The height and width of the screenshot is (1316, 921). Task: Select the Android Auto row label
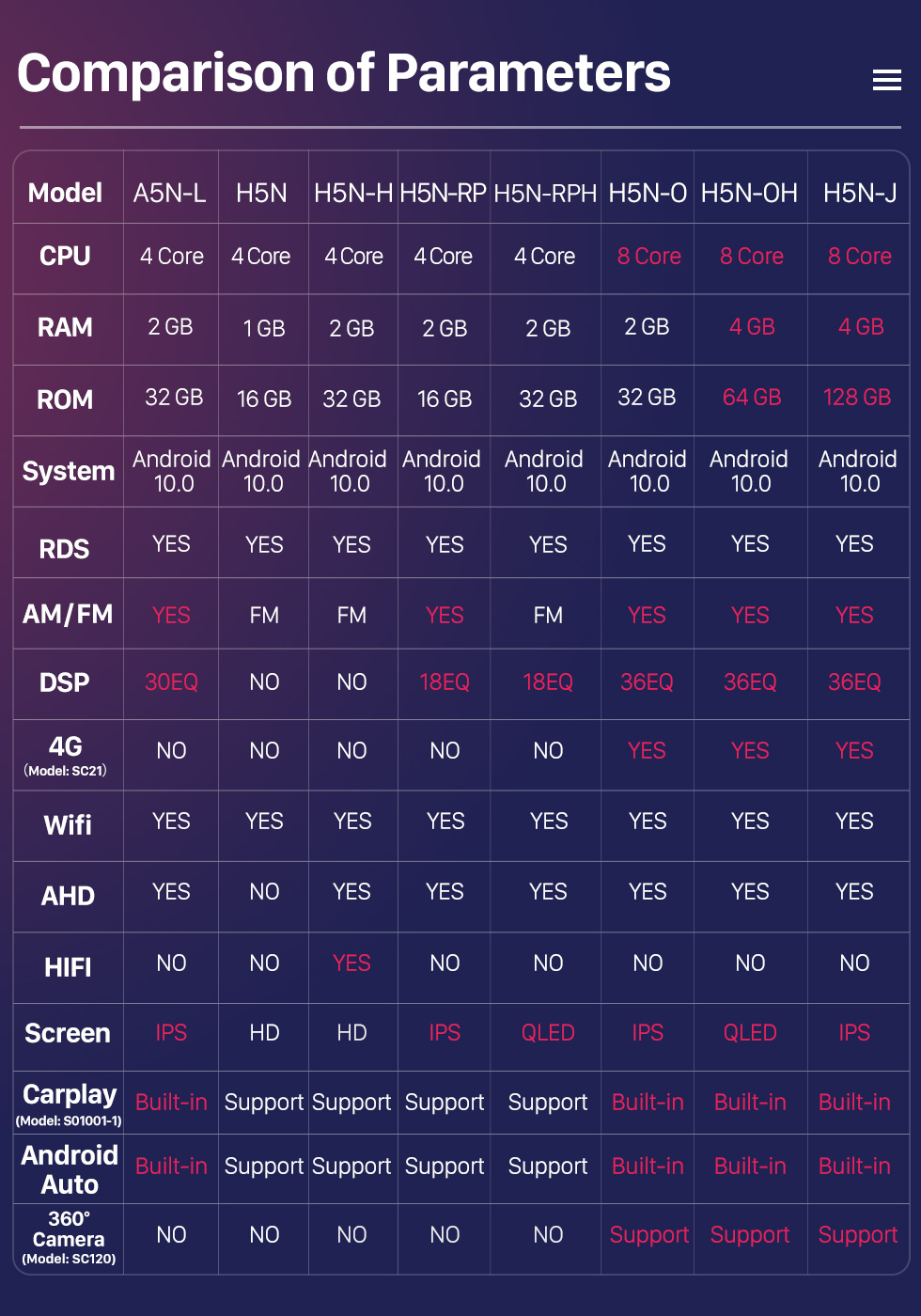click(70, 1169)
